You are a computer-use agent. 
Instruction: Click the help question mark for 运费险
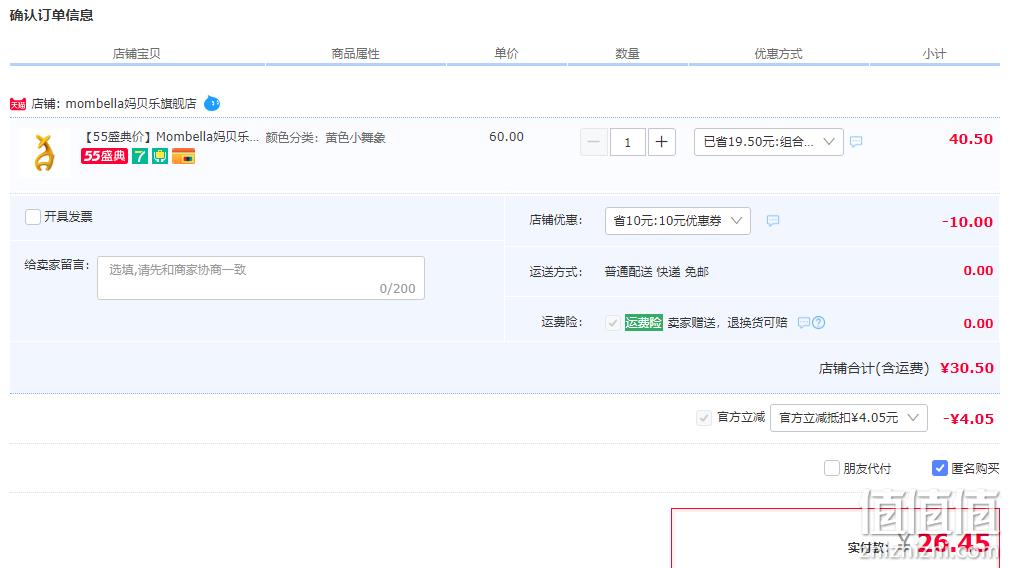point(819,322)
